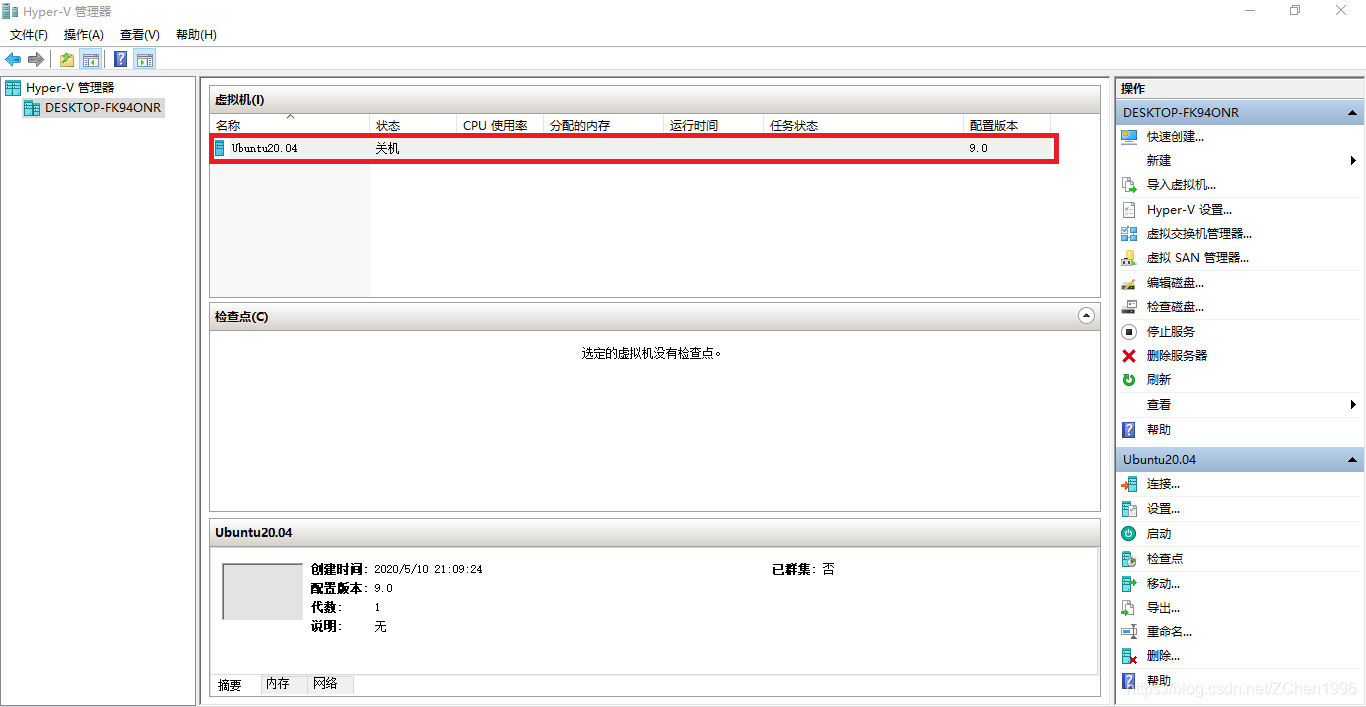Click the 重命名 rename icon
The width and height of the screenshot is (1366, 707).
pyautogui.click(x=1129, y=632)
